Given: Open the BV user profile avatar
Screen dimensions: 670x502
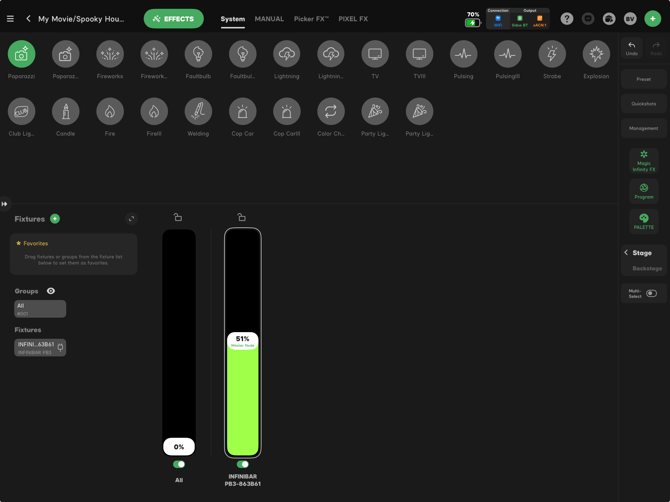Looking at the screenshot, I should point(630,19).
